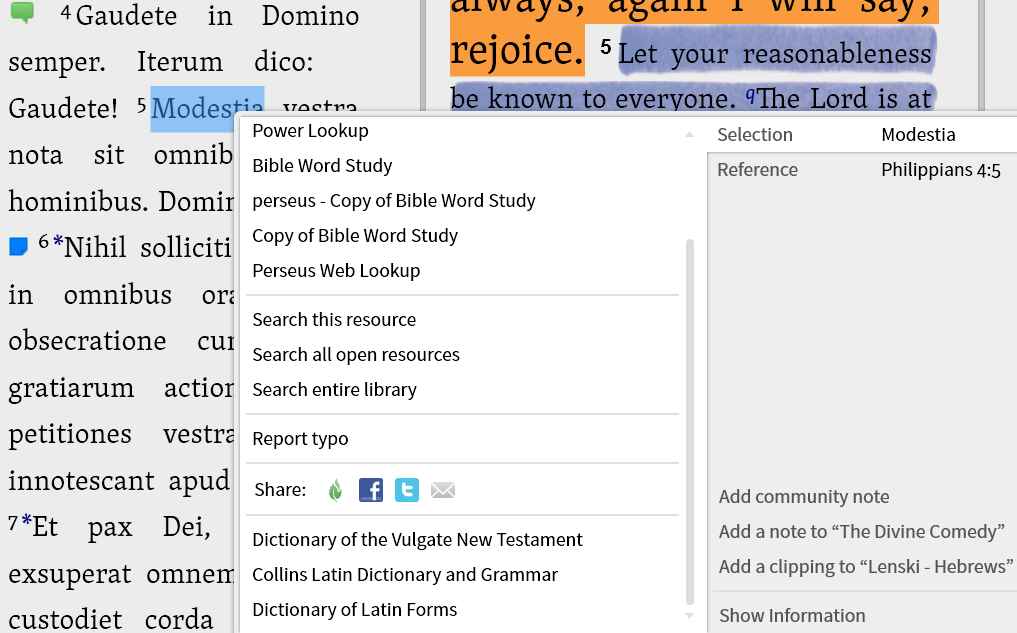Image resolution: width=1017 pixels, height=633 pixels.
Task: Click the Selection Modestia row
Action: pos(863,135)
